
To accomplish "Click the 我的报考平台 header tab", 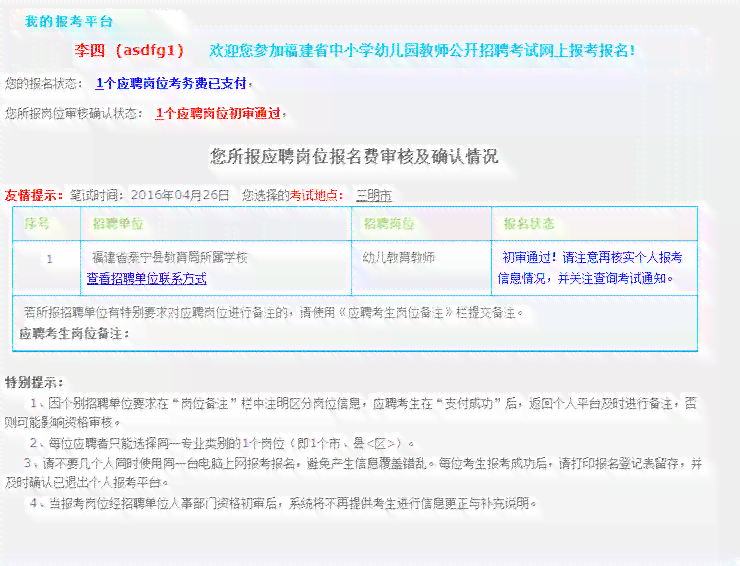I will tap(69, 21).
